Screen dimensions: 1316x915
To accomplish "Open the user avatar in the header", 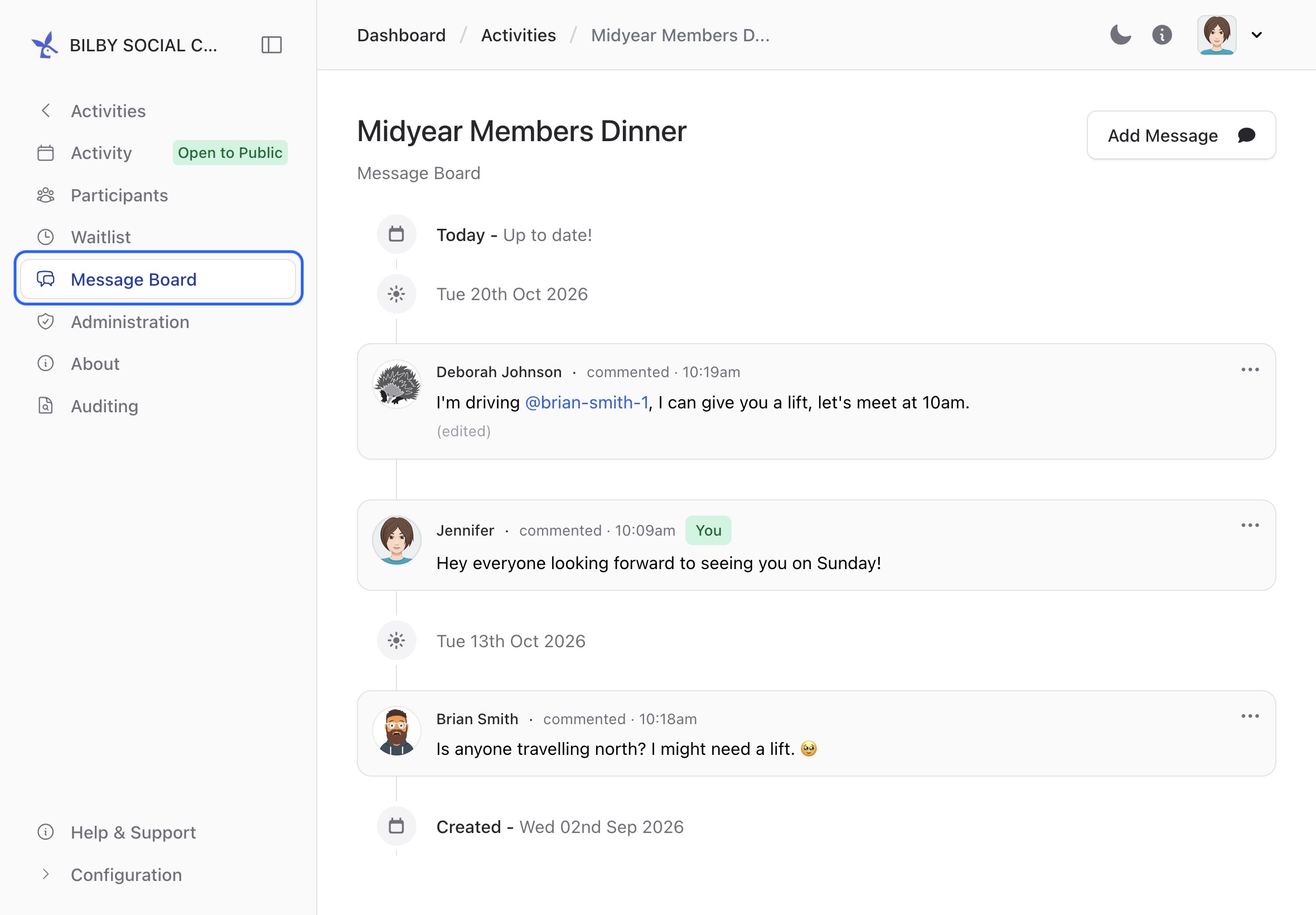I will tap(1216, 35).
